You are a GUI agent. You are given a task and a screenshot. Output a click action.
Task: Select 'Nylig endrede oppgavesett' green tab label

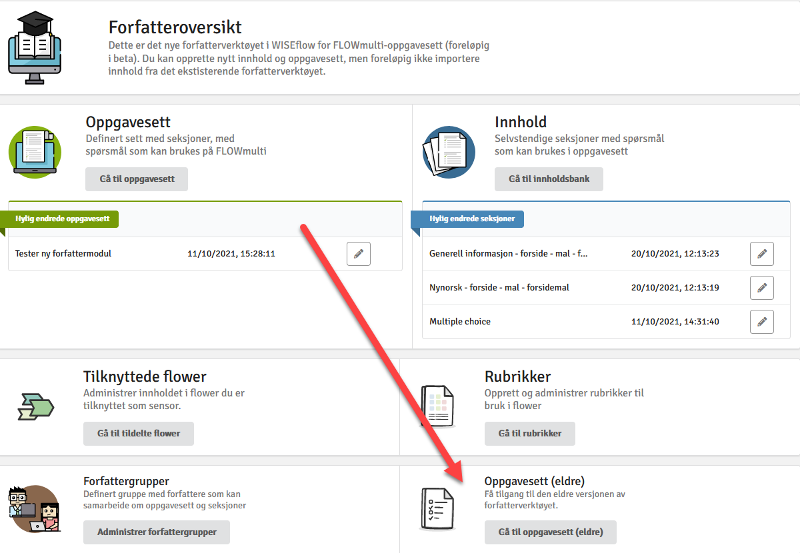[x=62, y=219]
